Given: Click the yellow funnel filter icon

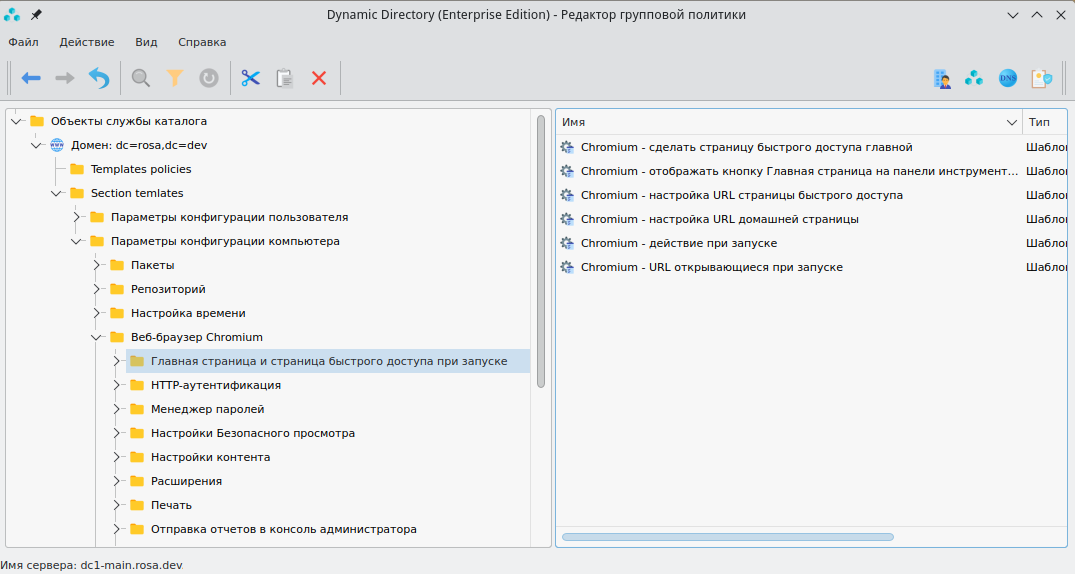Looking at the screenshot, I should [175, 78].
